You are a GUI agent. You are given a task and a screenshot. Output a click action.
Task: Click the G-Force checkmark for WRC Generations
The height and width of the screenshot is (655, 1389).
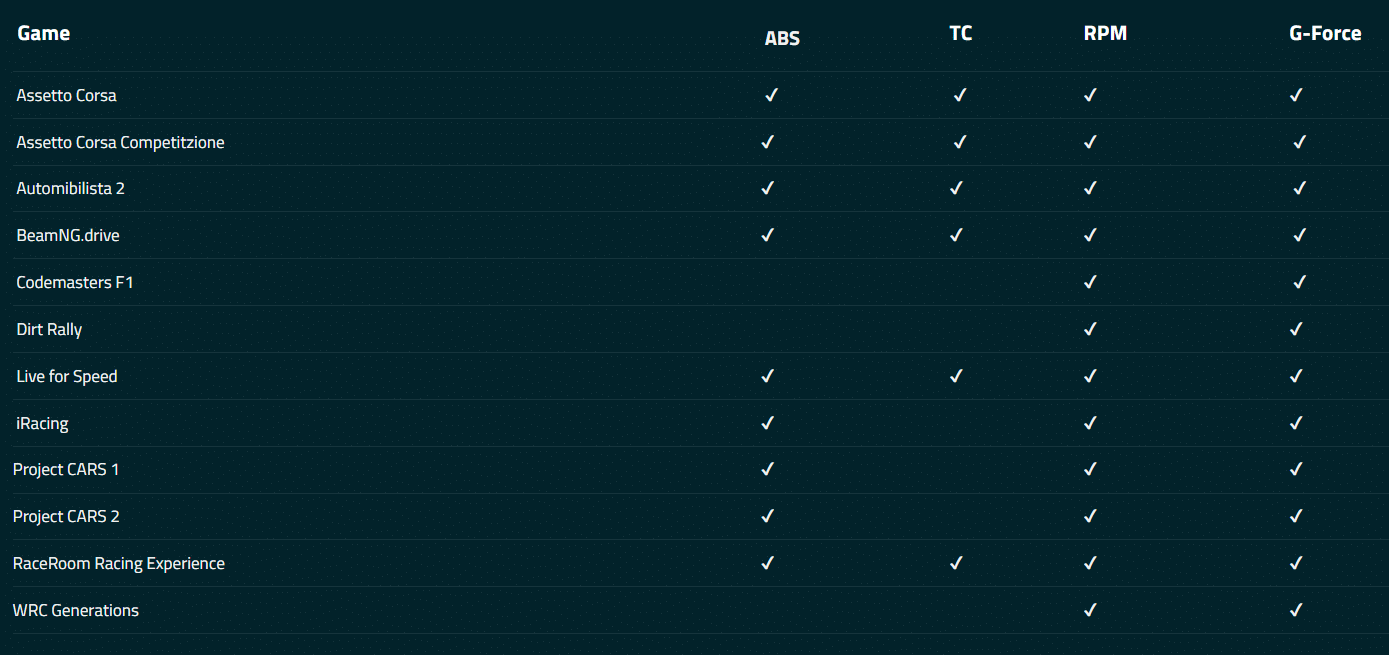point(1296,610)
